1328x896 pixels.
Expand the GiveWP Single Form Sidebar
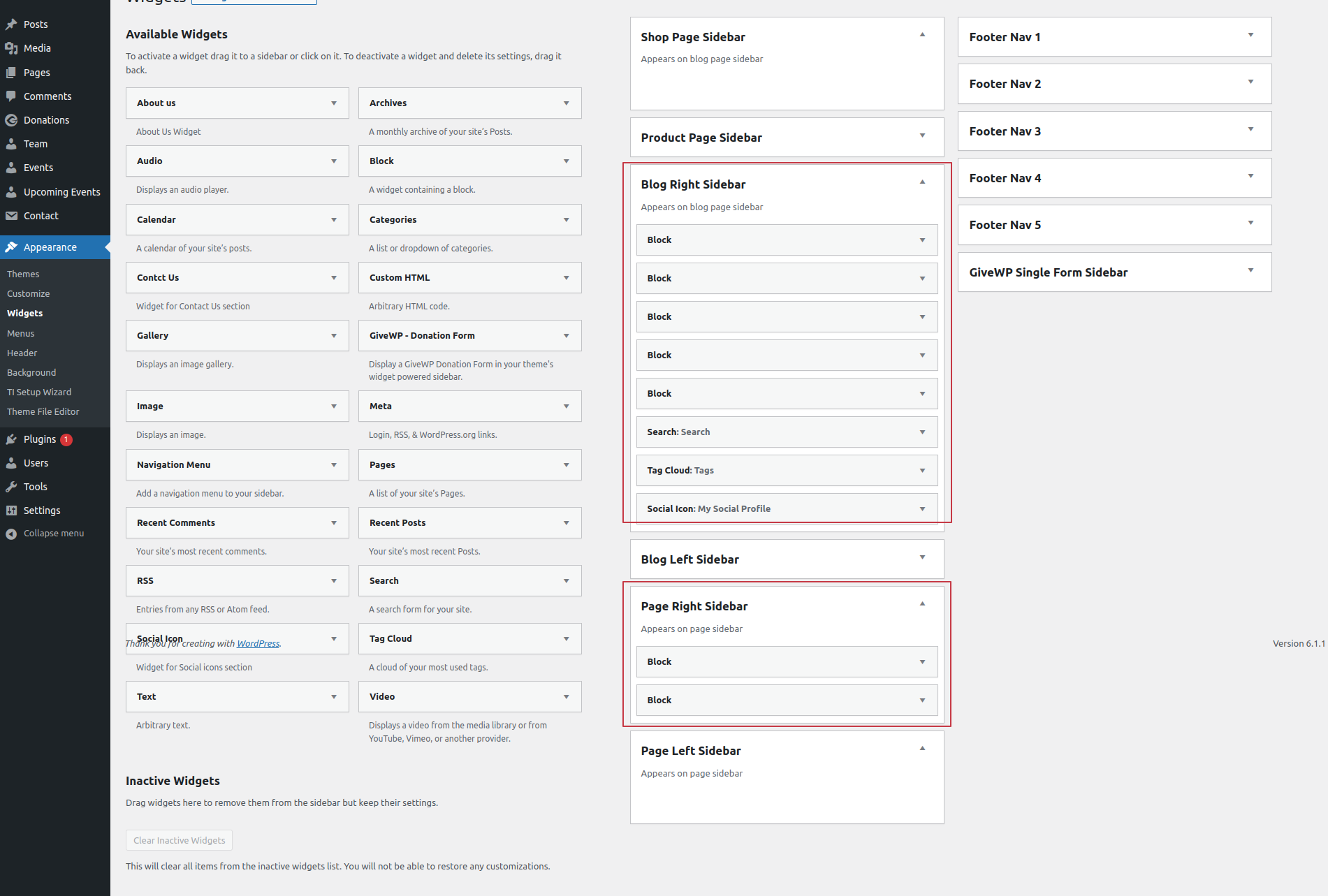[x=1250, y=271]
